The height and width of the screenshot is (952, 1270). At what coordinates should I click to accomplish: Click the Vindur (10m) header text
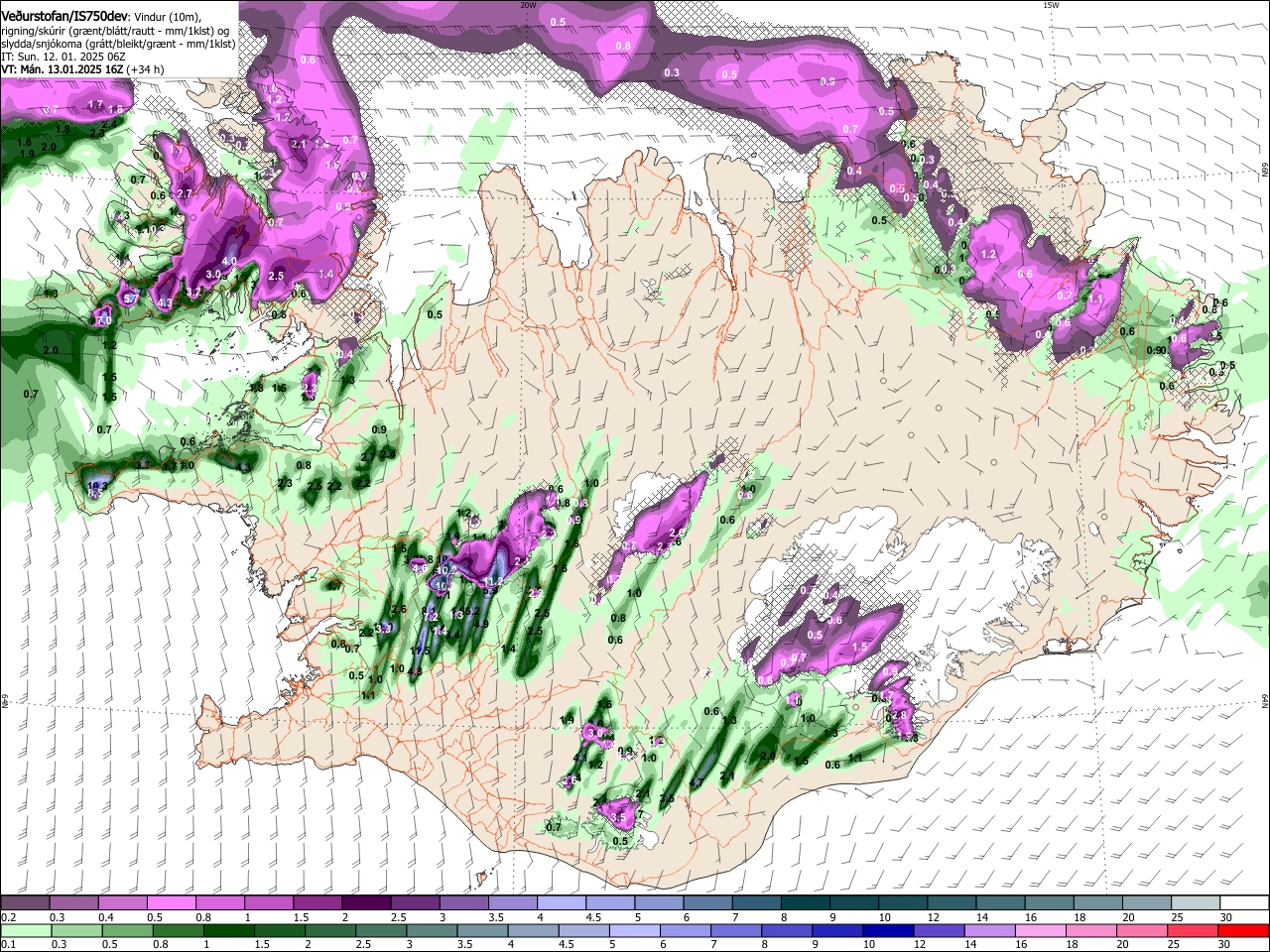167,17
